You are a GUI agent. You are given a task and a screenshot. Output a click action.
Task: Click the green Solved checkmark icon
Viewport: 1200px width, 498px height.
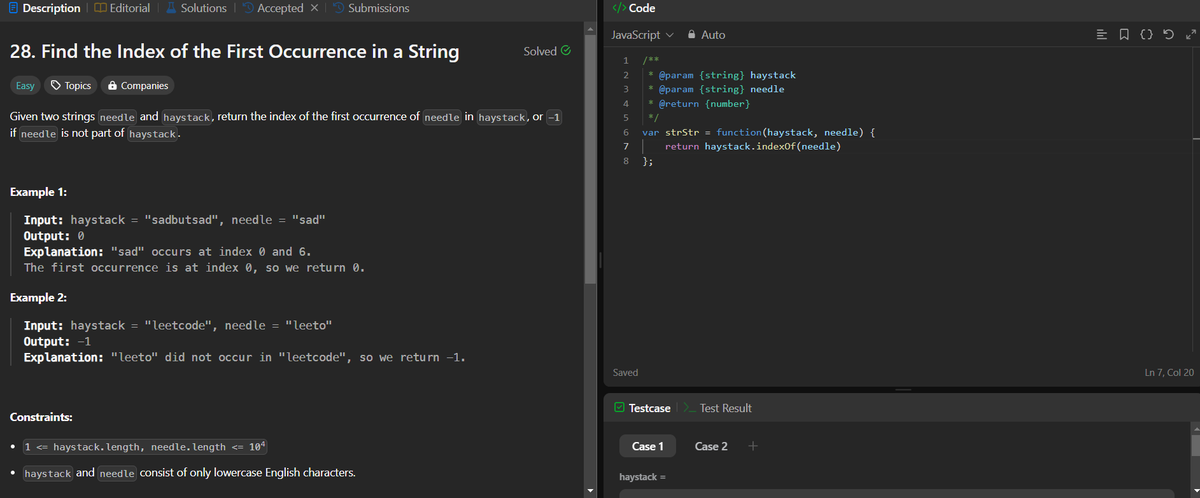coord(567,51)
